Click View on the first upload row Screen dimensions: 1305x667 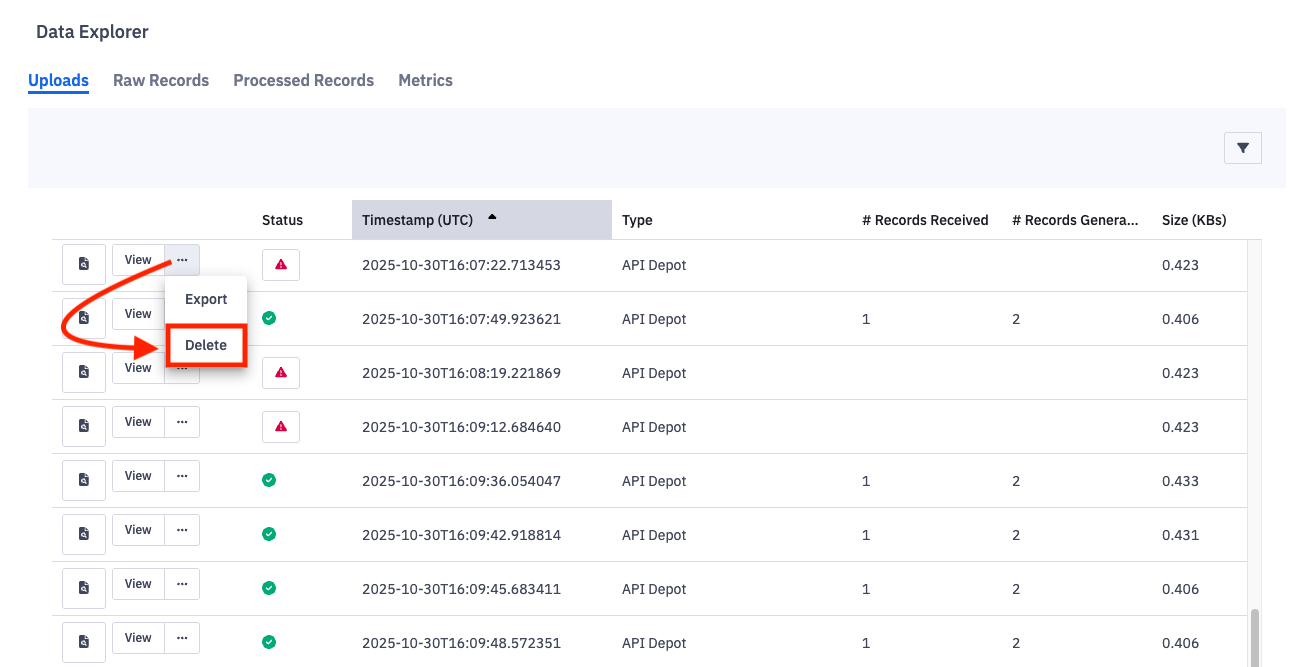137,259
